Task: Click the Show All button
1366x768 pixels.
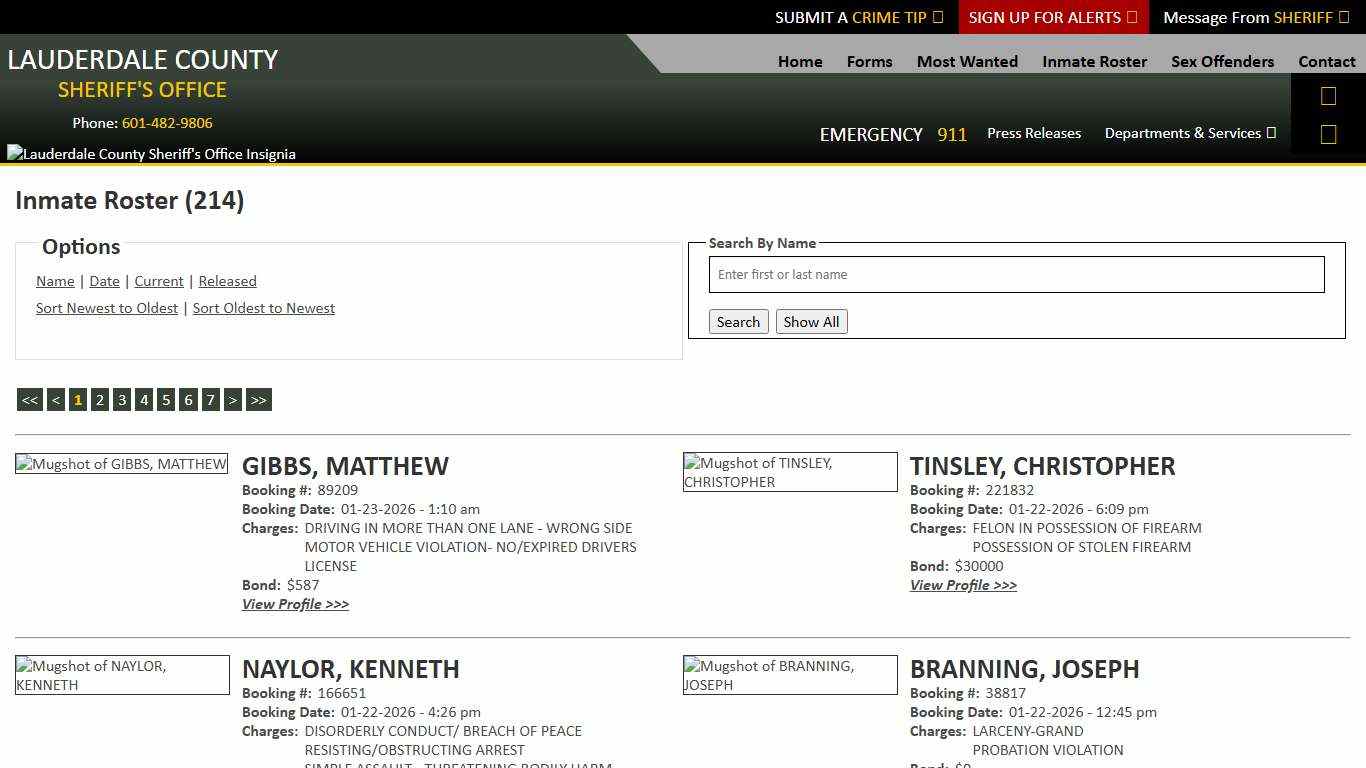Action: click(x=811, y=321)
